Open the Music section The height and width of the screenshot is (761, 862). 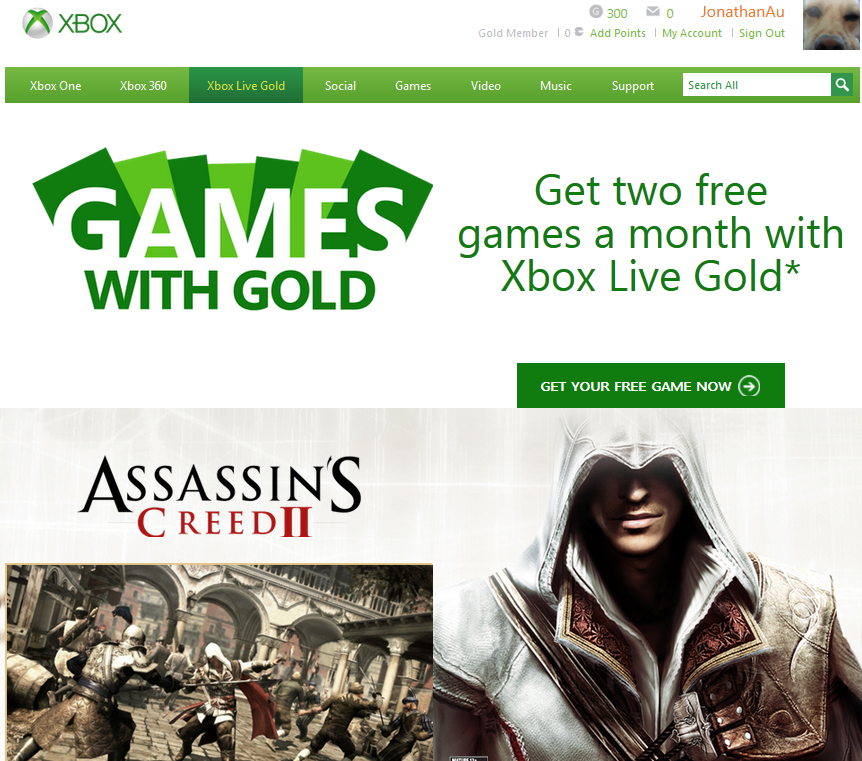pyautogui.click(x=556, y=85)
